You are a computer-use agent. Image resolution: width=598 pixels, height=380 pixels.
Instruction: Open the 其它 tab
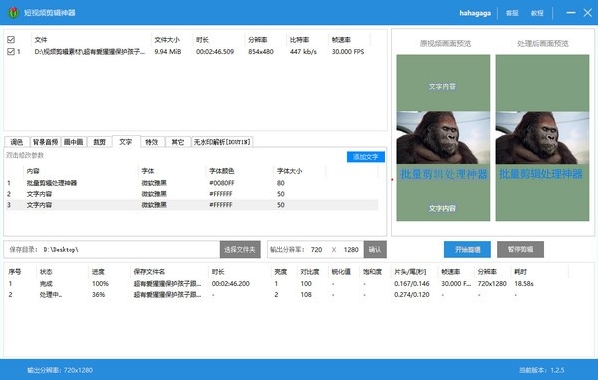[178, 142]
